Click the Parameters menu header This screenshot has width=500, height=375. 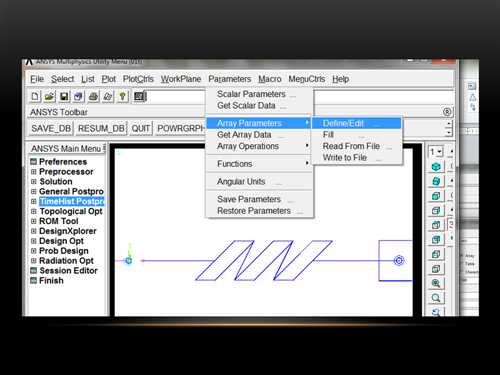230,79
